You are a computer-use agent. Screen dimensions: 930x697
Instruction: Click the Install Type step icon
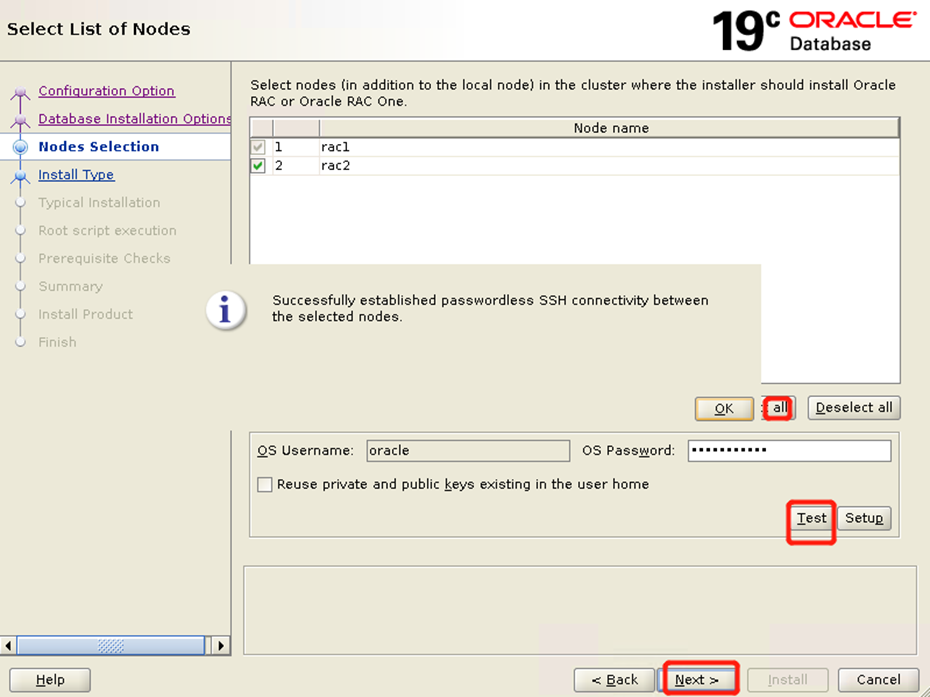pos(20,176)
